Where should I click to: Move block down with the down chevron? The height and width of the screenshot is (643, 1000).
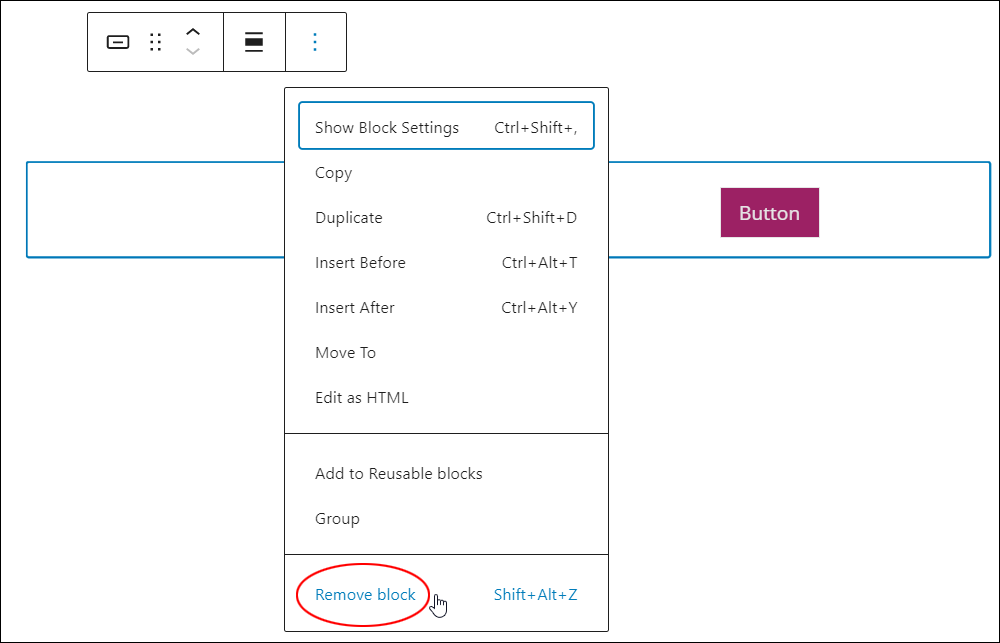coord(193,52)
